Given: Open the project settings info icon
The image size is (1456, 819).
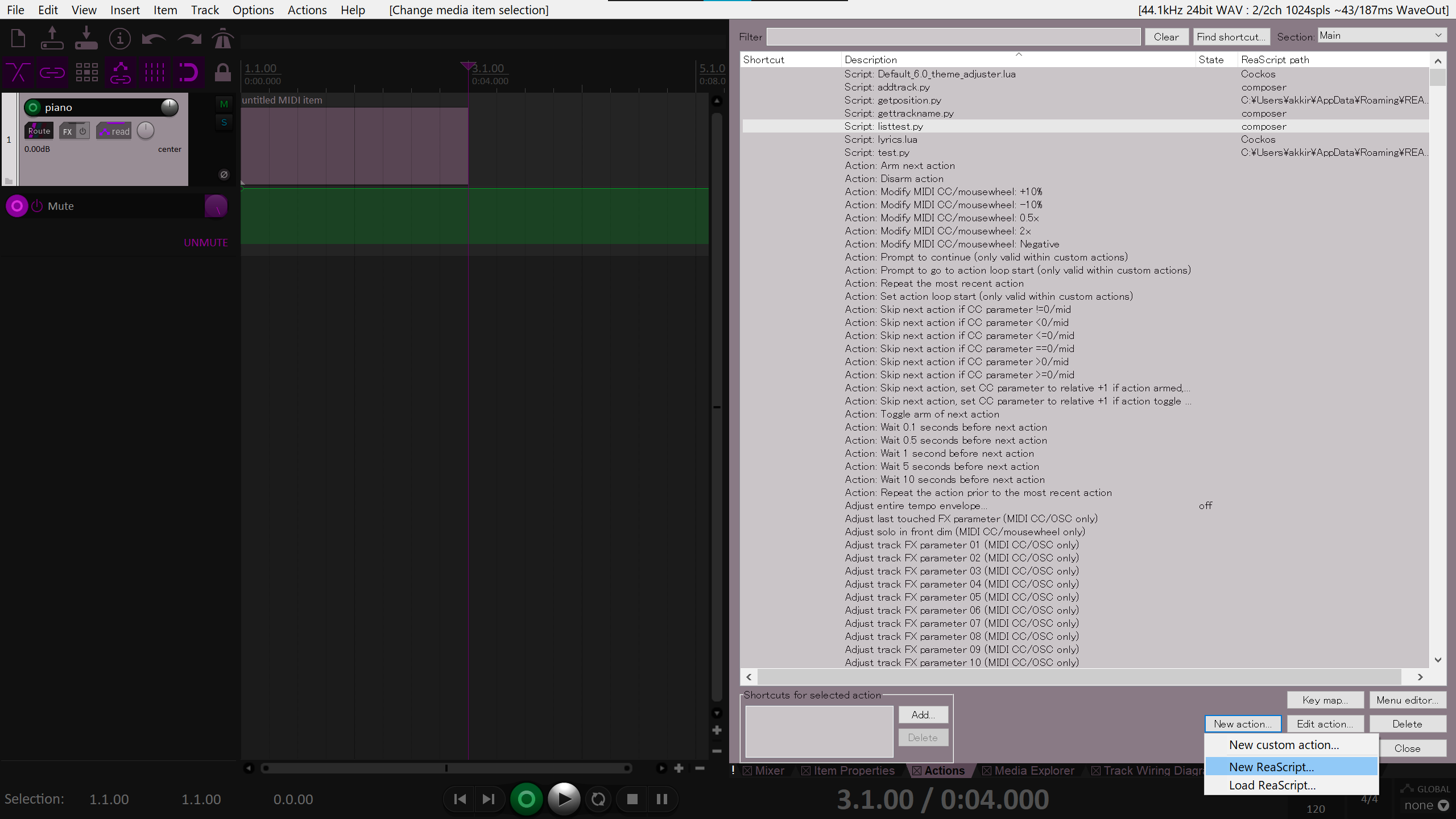Looking at the screenshot, I should pyautogui.click(x=119, y=39).
